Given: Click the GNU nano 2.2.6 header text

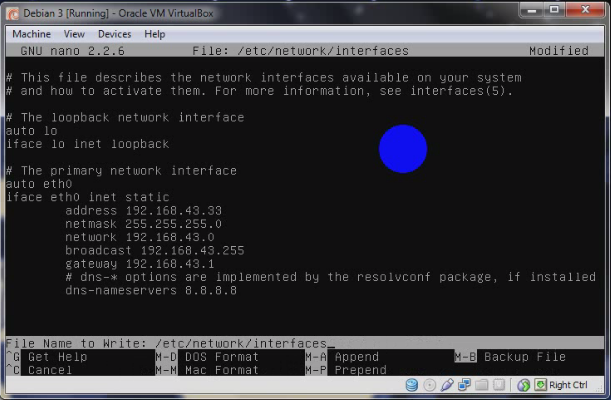Looking at the screenshot, I should 72,51.
